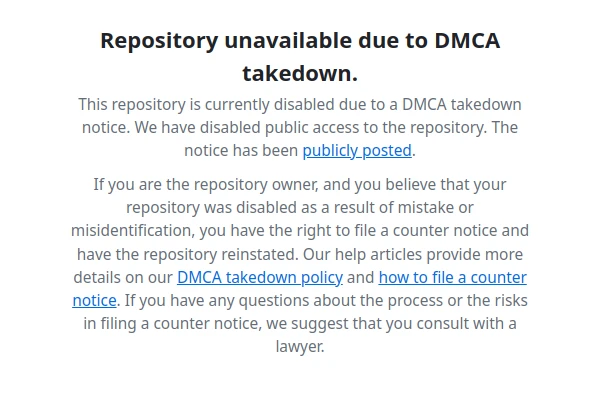The image size is (613, 400).
Task: Click the phrase 'Our help articles provide more'
Action: tap(413, 255)
